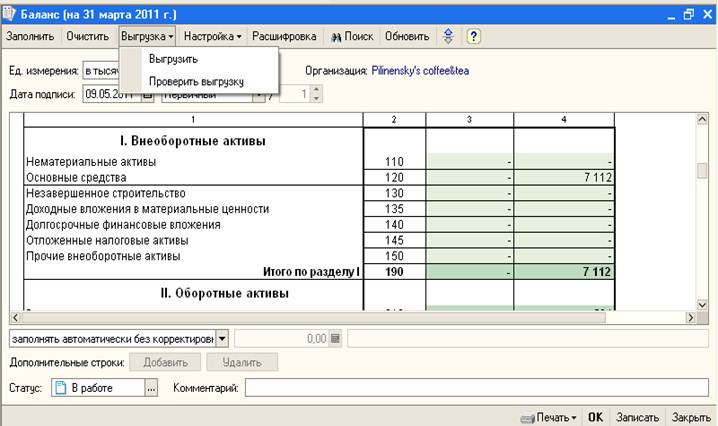Click the Дата подписи date field
The image size is (718, 426).
click(112, 94)
